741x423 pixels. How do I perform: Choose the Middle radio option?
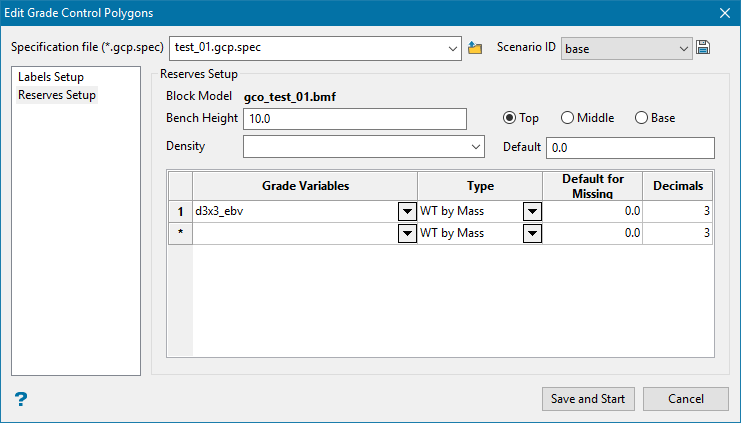pyautogui.click(x=568, y=118)
